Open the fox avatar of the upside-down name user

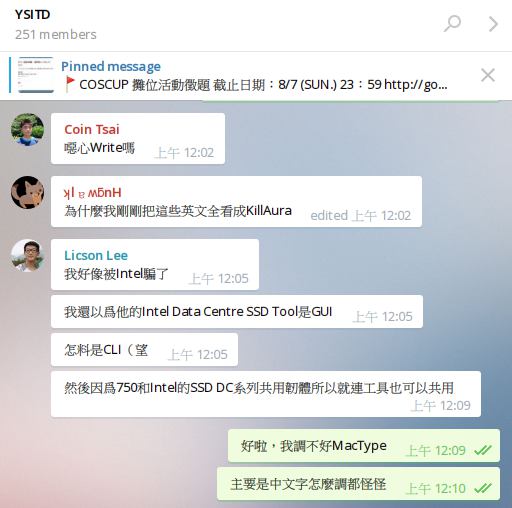pyautogui.click(x=27, y=192)
